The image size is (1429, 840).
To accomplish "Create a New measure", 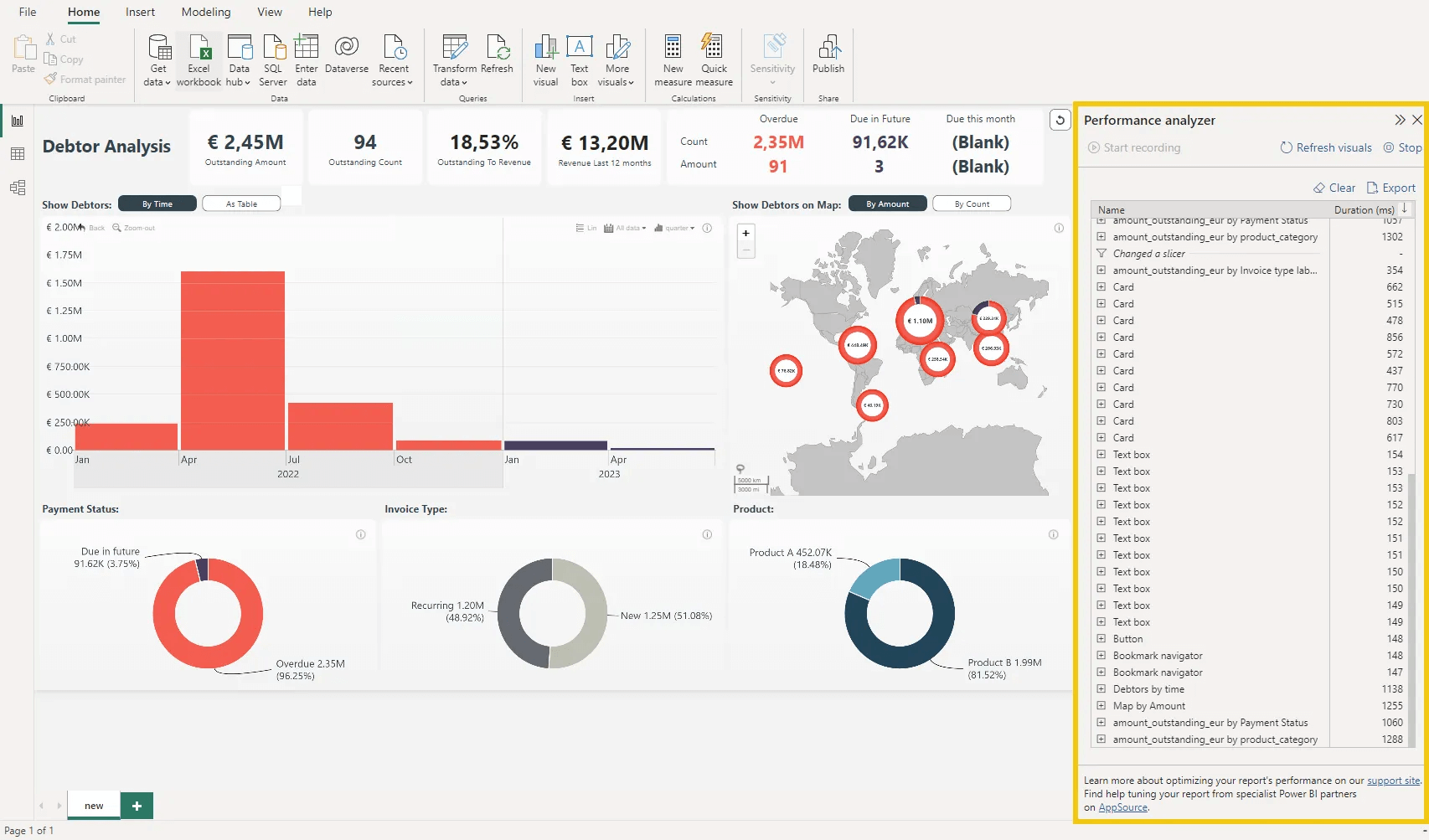I will (x=672, y=59).
